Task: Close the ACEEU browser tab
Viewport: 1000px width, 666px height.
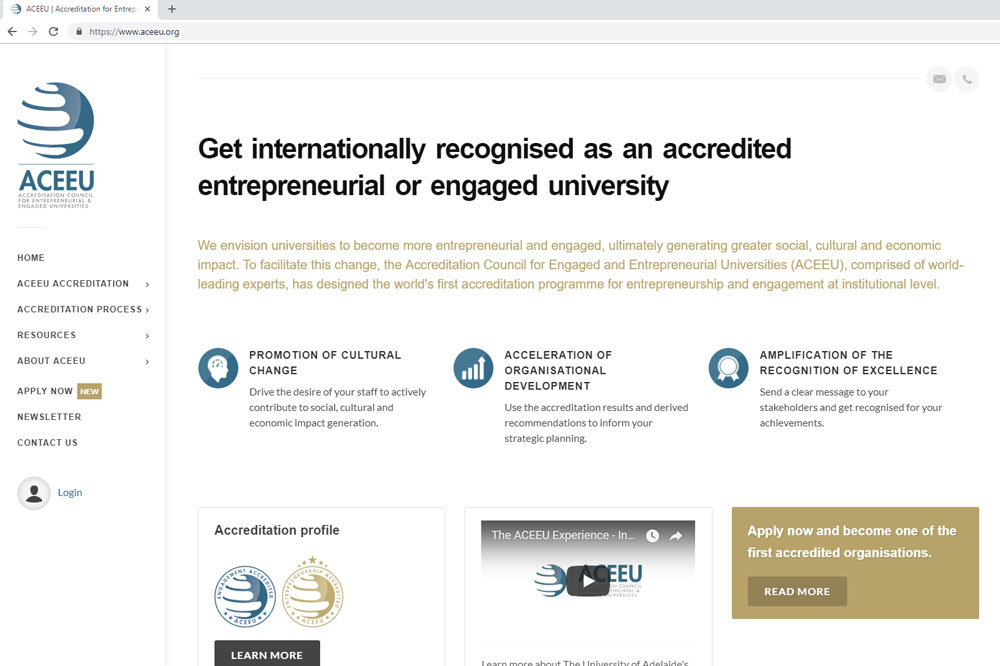Action: (x=147, y=9)
